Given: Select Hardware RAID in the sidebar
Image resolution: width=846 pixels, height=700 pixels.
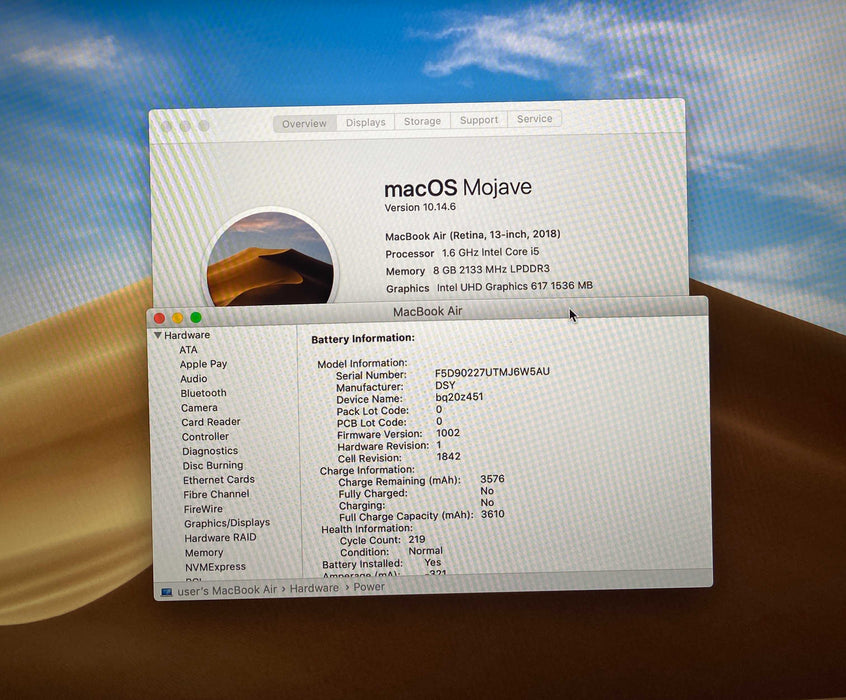Looking at the screenshot, I should [220, 538].
